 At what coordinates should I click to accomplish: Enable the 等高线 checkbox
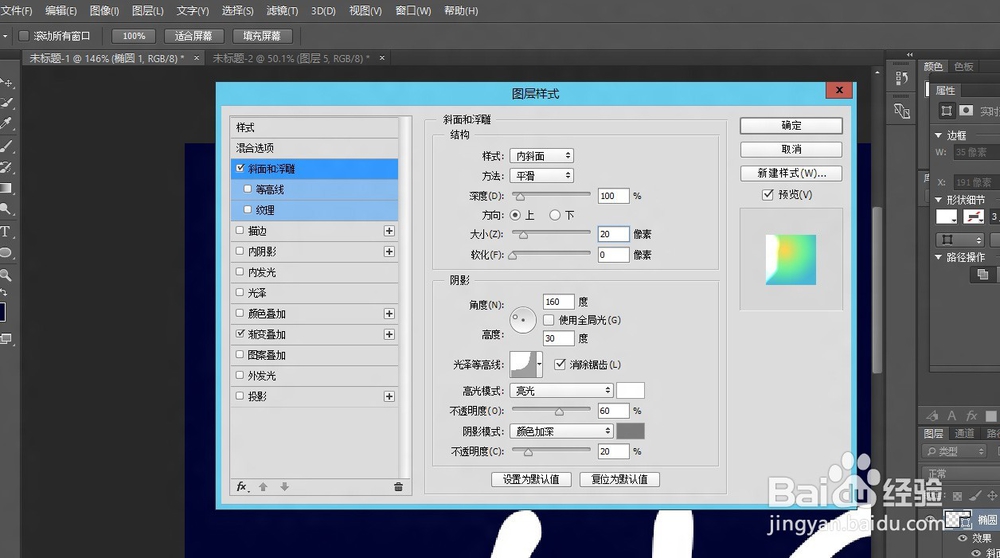tap(247, 189)
